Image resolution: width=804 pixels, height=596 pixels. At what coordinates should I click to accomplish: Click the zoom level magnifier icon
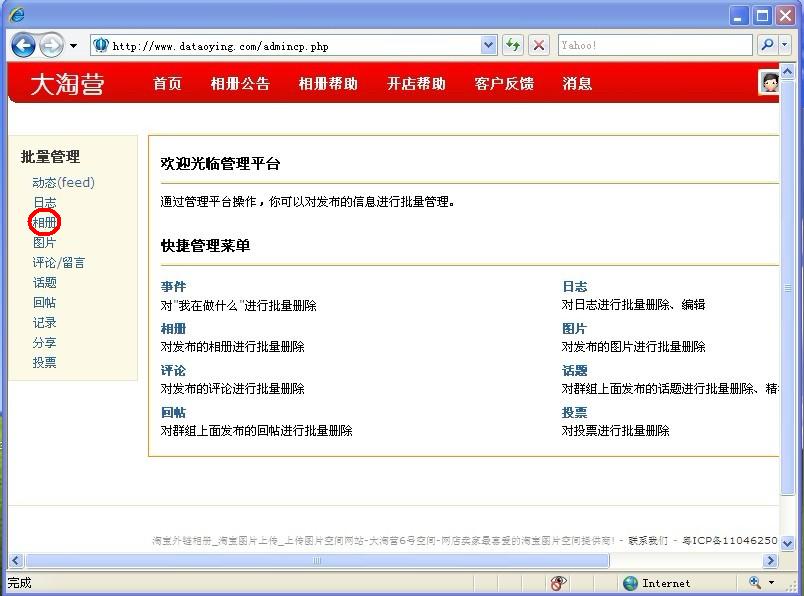(x=755, y=583)
